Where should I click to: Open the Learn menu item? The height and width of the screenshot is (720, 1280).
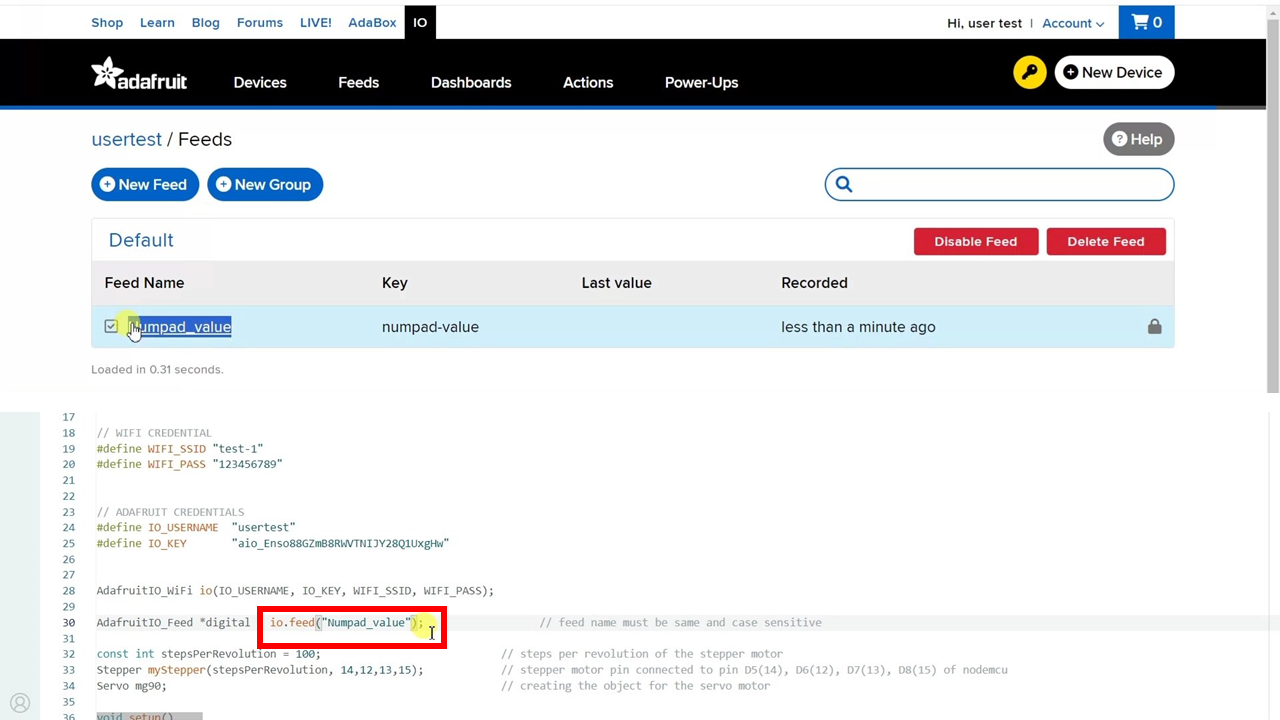[157, 23]
